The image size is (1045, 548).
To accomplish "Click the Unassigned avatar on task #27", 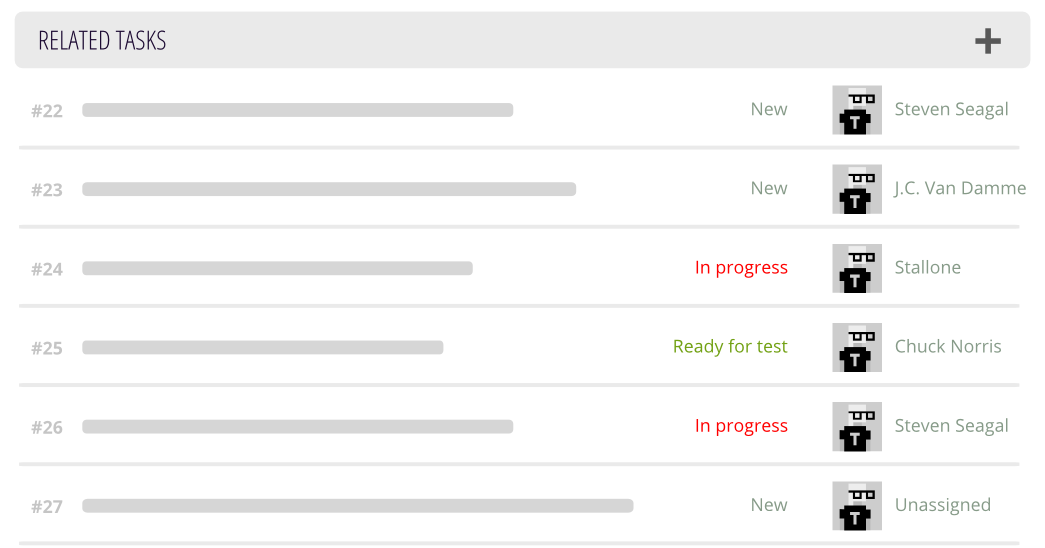I will (x=857, y=505).
